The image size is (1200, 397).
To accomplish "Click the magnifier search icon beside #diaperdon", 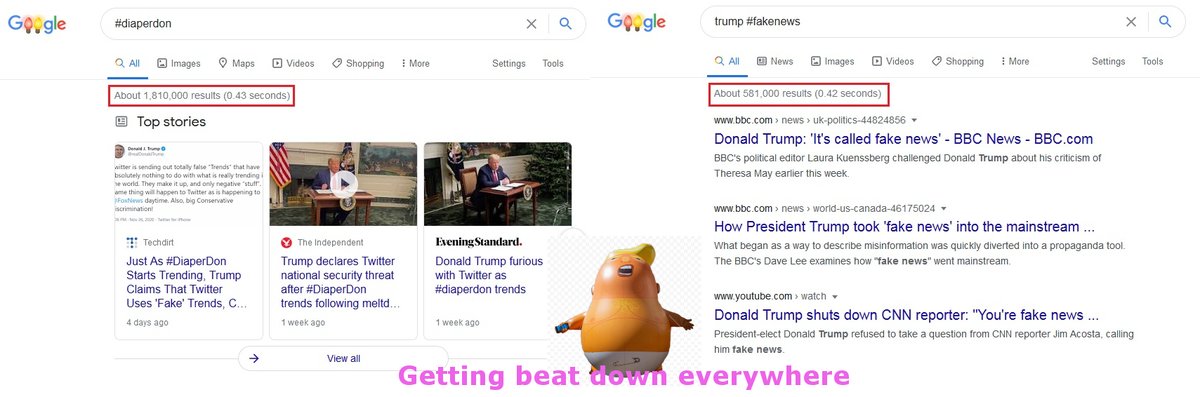I will click(x=565, y=24).
